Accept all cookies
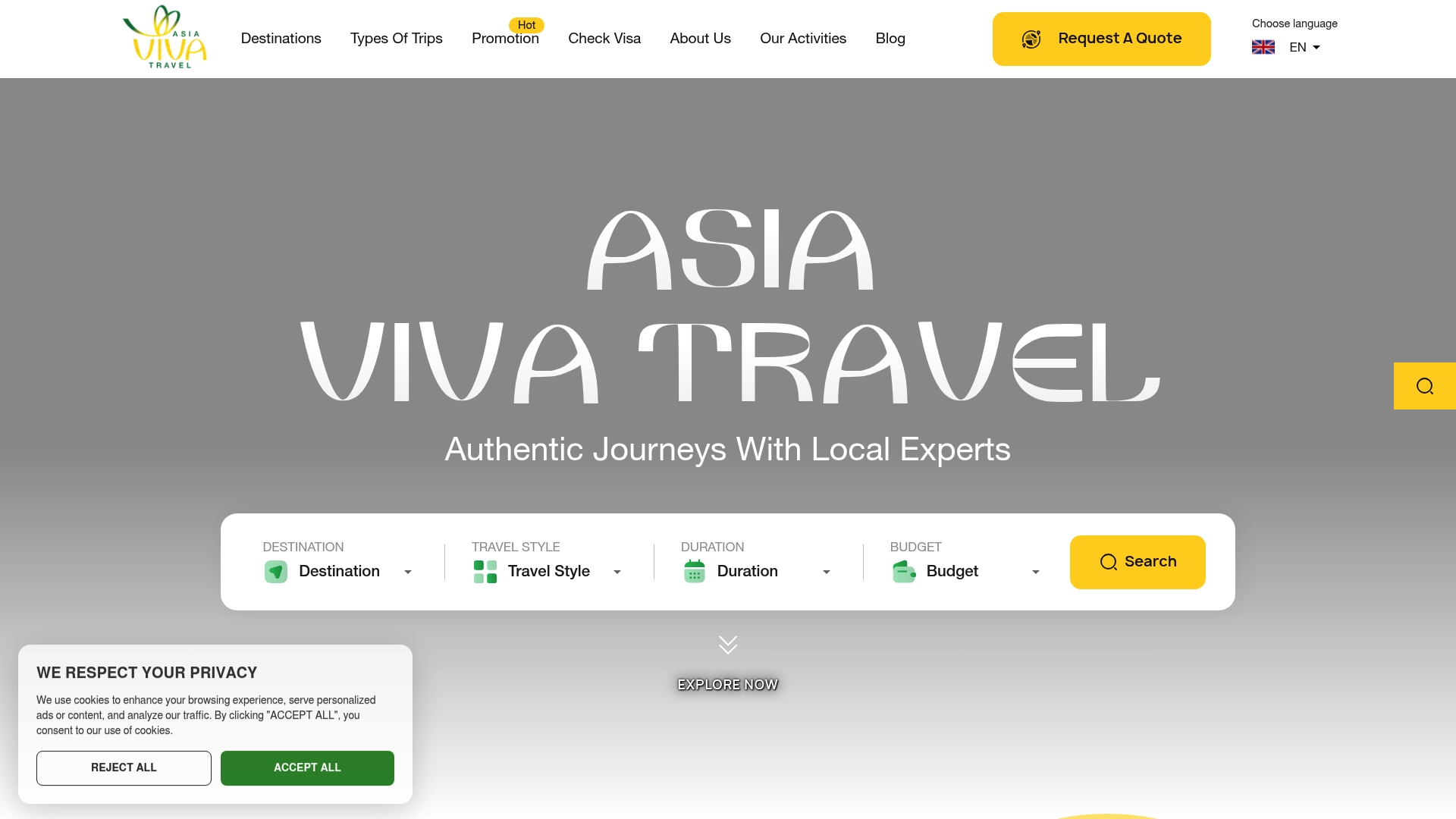Image resolution: width=1456 pixels, height=819 pixels. click(x=307, y=768)
